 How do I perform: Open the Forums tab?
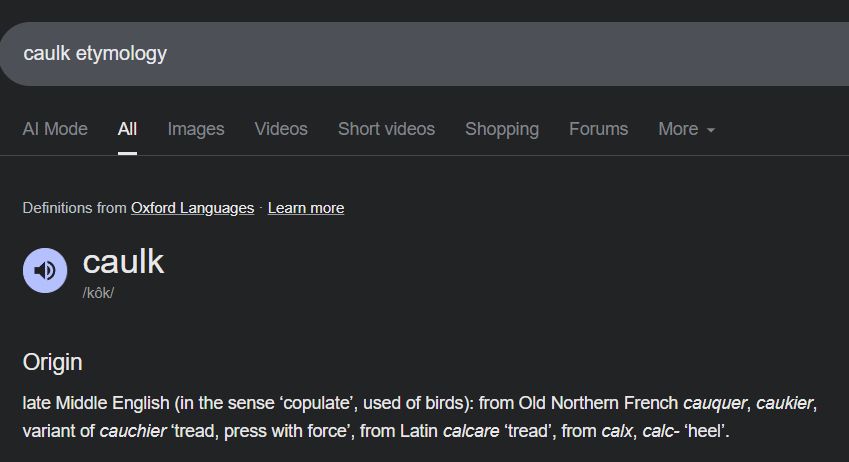tap(598, 129)
